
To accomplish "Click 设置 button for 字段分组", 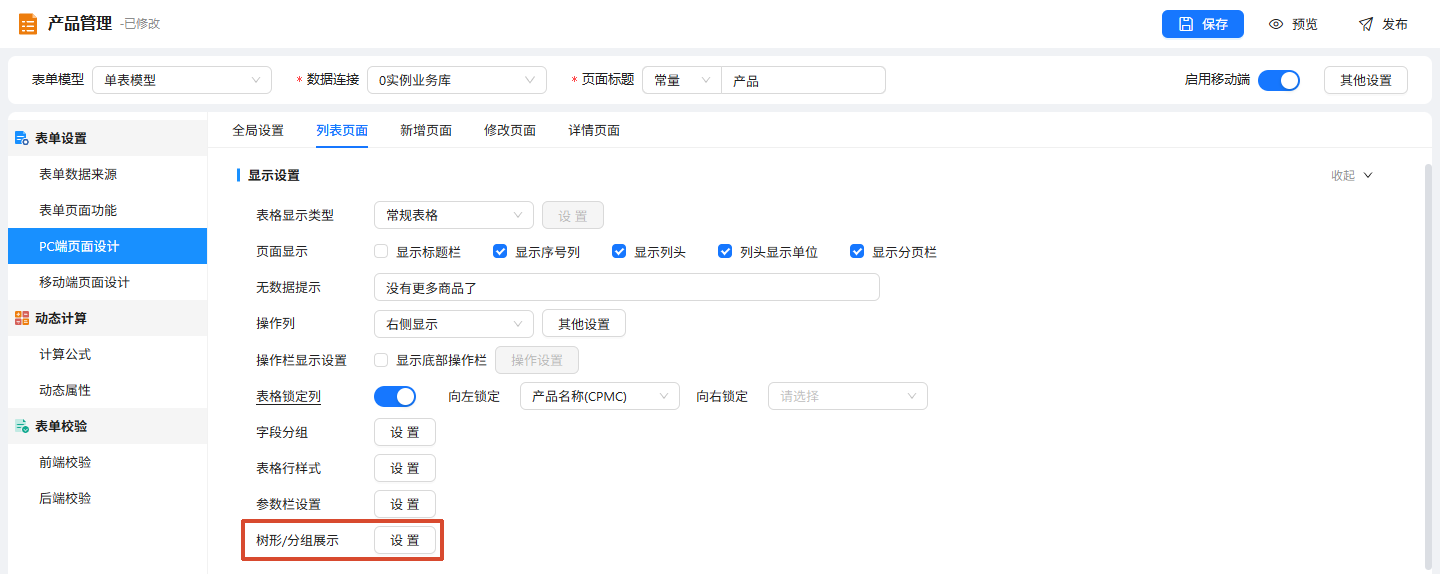I will (405, 432).
